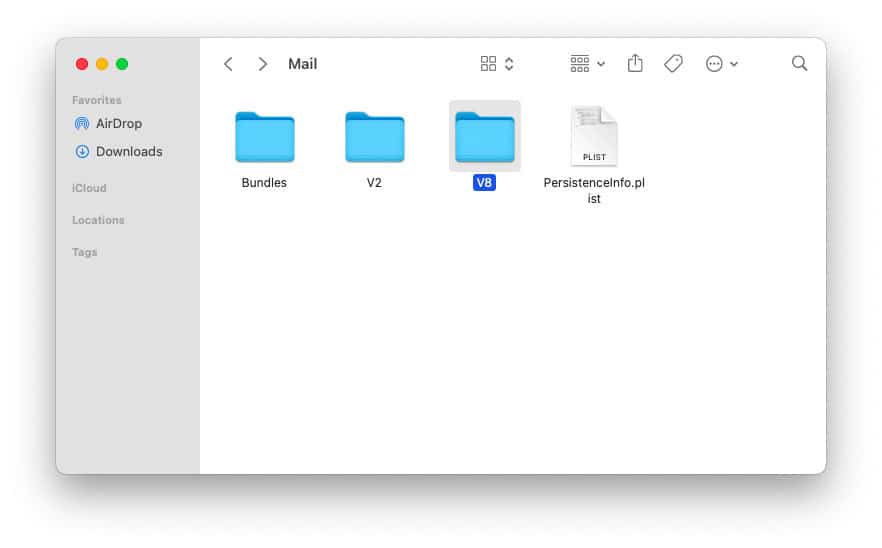
Task: Click the Mail window title
Action: [303, 64]
